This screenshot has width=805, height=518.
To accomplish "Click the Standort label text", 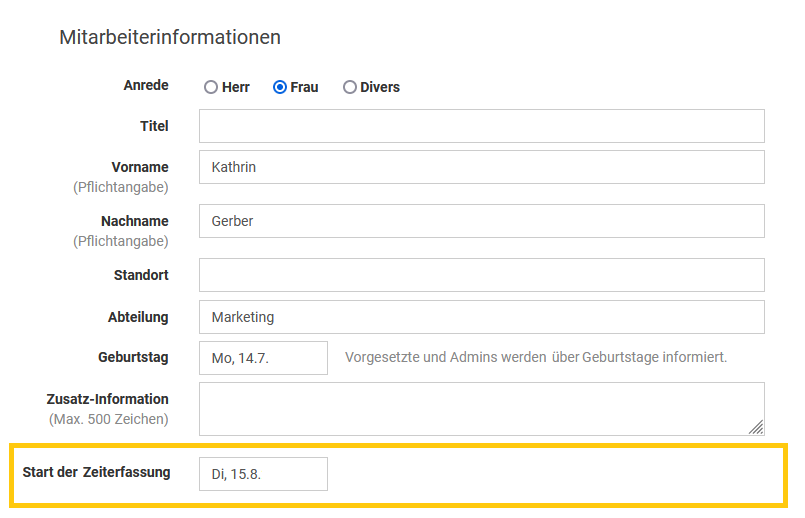I will (139, 275).
